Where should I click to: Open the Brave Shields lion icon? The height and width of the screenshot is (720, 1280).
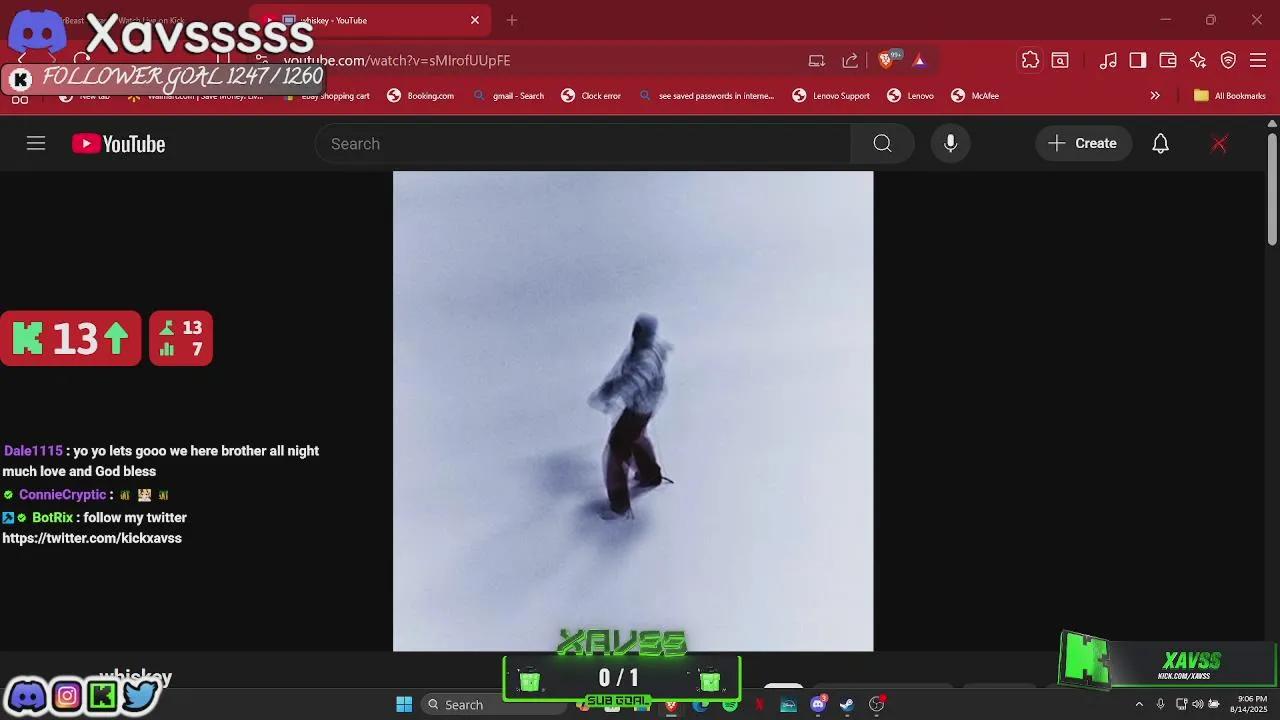(885, 61)
